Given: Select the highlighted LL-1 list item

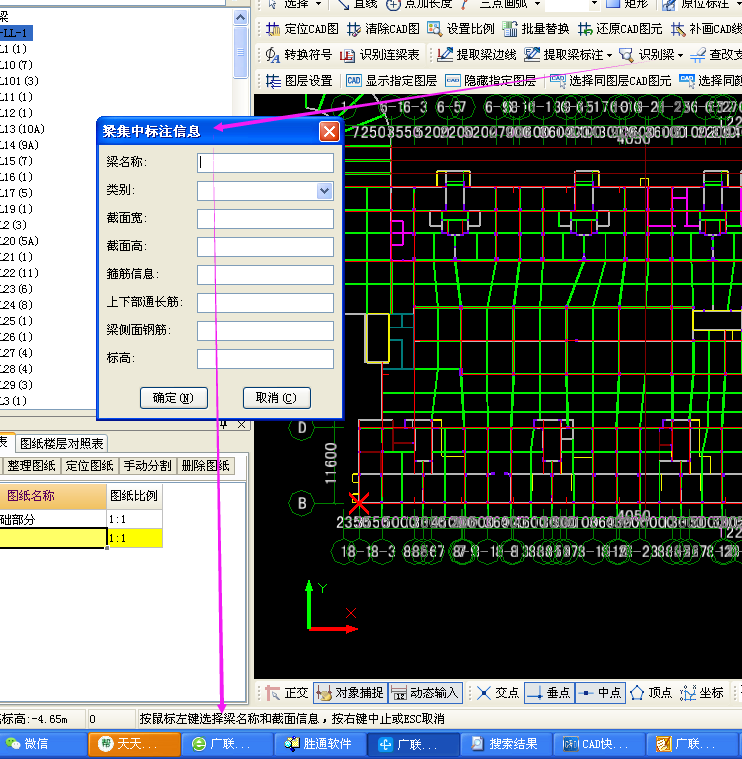Looking at the screenshot, I should [16, 33].
